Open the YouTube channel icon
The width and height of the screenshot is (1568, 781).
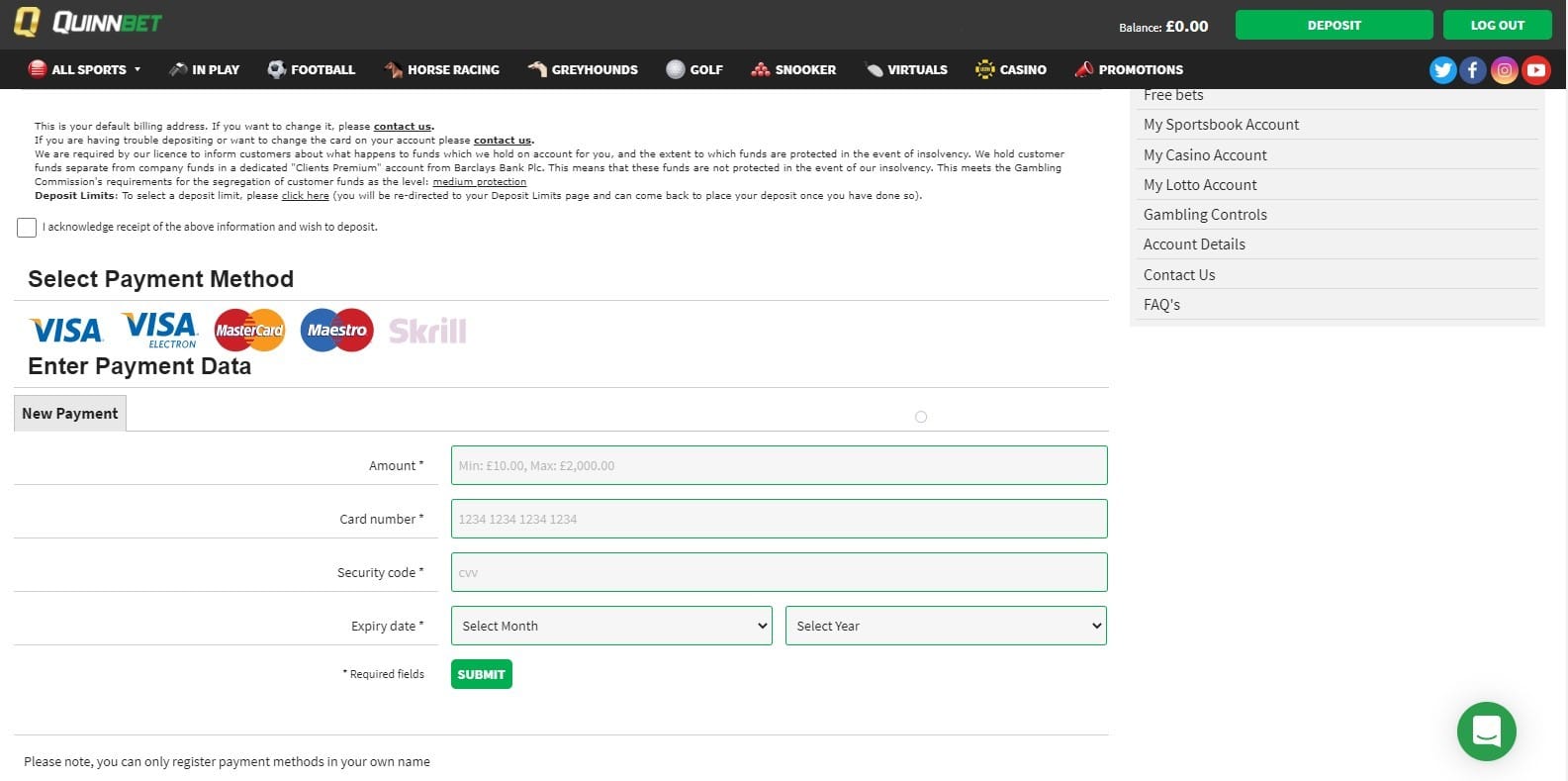pos(1535,69)
